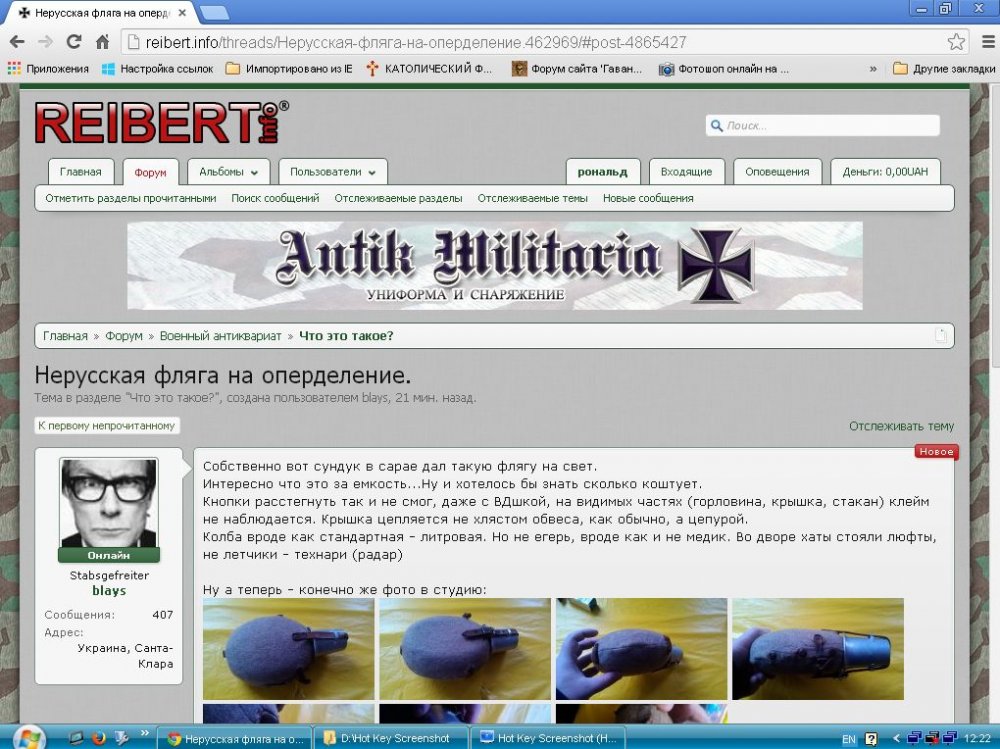Switch to D:\Hot Key Screenshot taskbar window

pyautogui.click(x=390, y=738)
